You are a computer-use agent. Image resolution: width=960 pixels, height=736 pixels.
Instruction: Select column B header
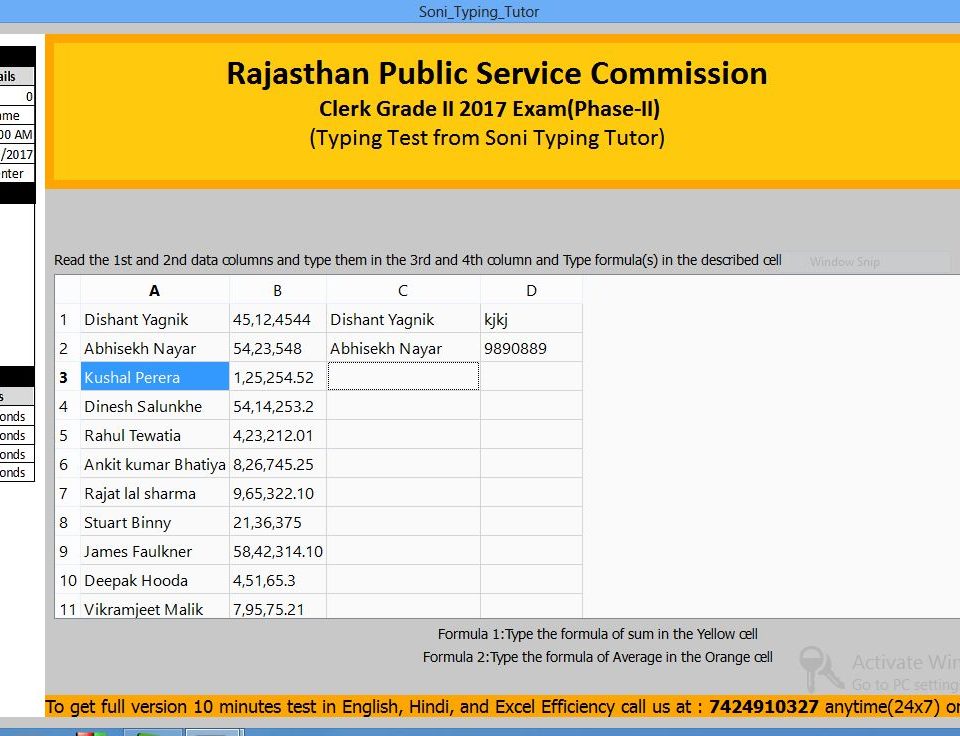278,290
